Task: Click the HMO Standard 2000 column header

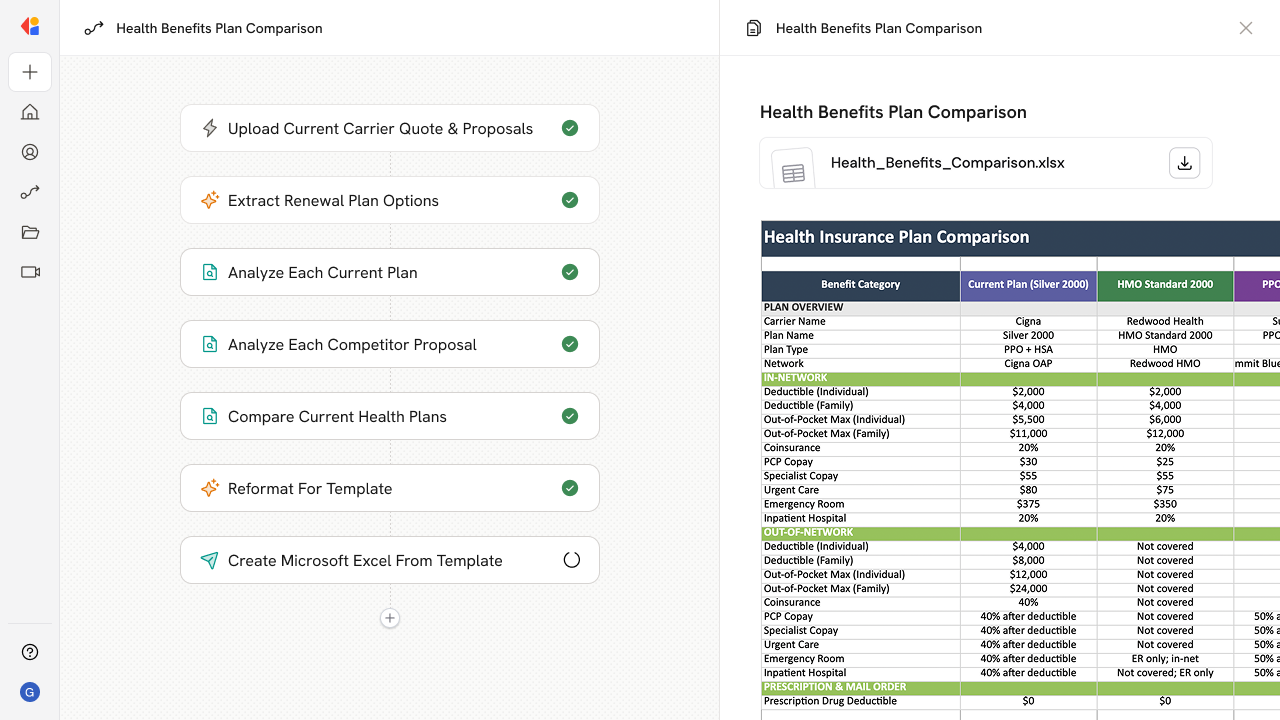Action: click(x=1165, y=285)
